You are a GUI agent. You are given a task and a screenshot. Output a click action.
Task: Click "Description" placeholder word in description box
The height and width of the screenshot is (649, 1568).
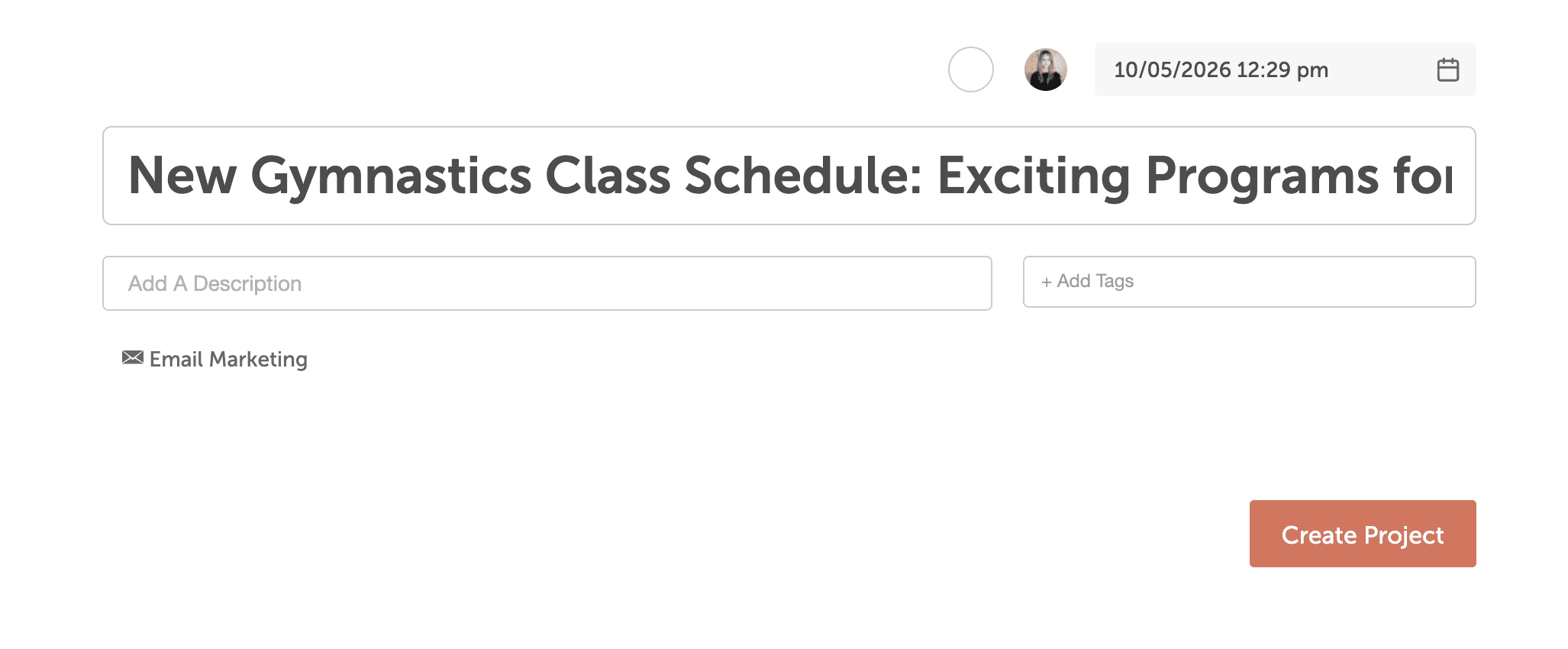247,283
